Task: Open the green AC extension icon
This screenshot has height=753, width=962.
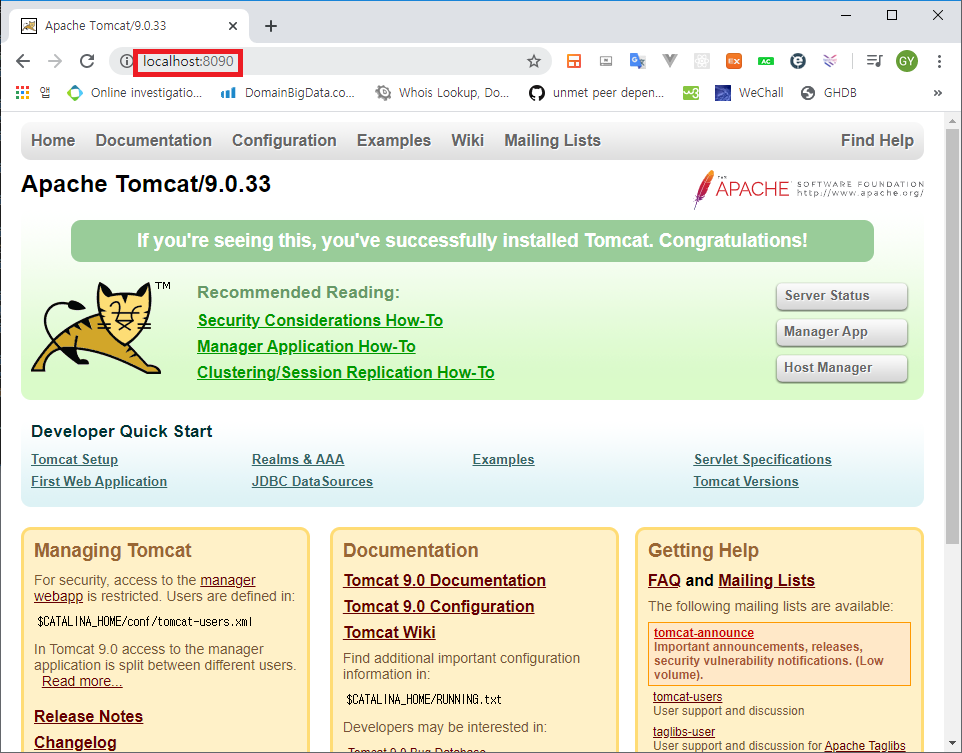Action: coord(766,61)
